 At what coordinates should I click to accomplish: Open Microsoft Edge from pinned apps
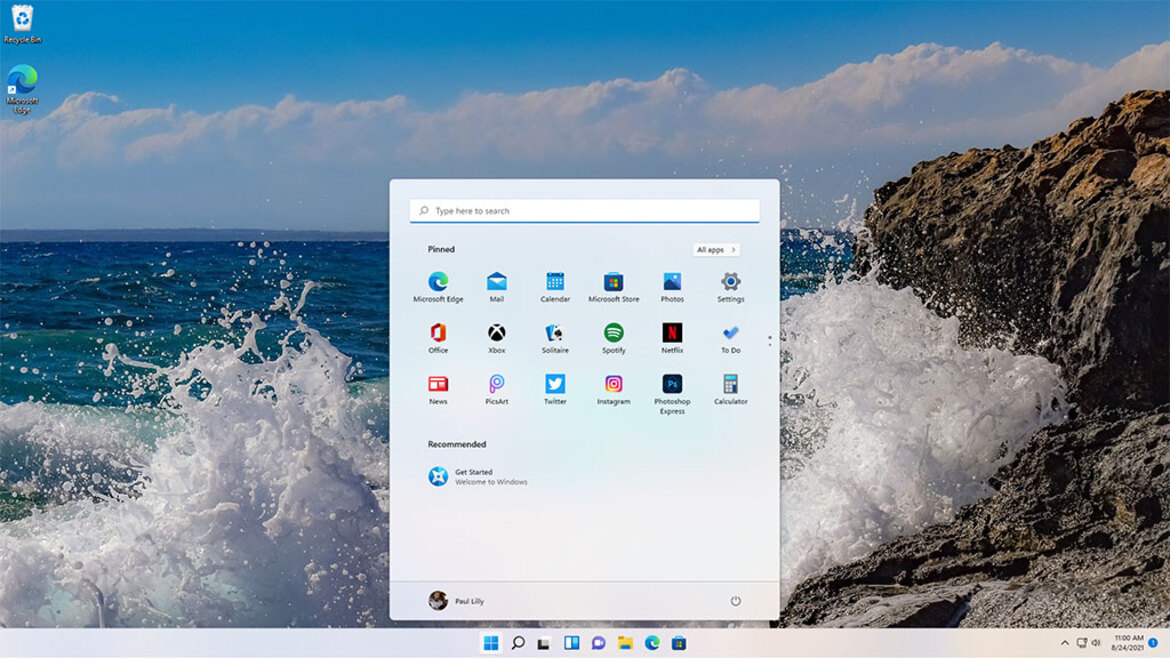(x=438, y=287)
